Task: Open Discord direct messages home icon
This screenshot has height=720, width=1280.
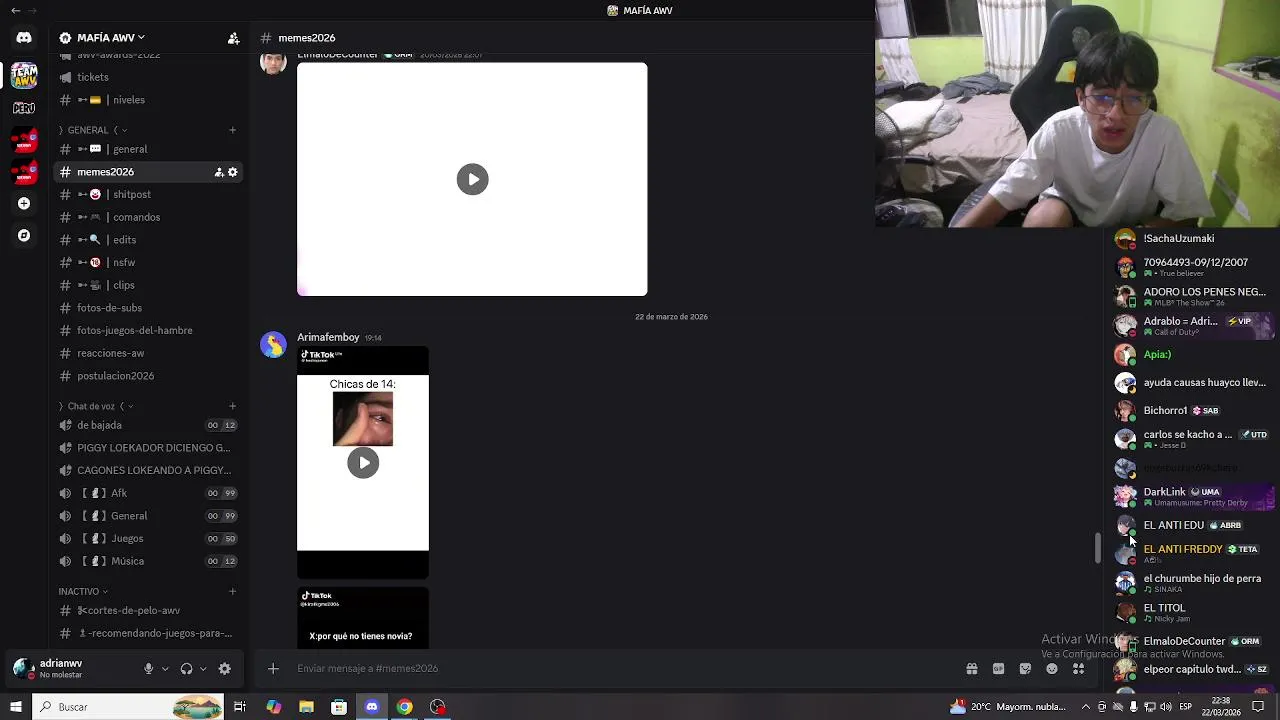Action: click(x=24, y=38)
